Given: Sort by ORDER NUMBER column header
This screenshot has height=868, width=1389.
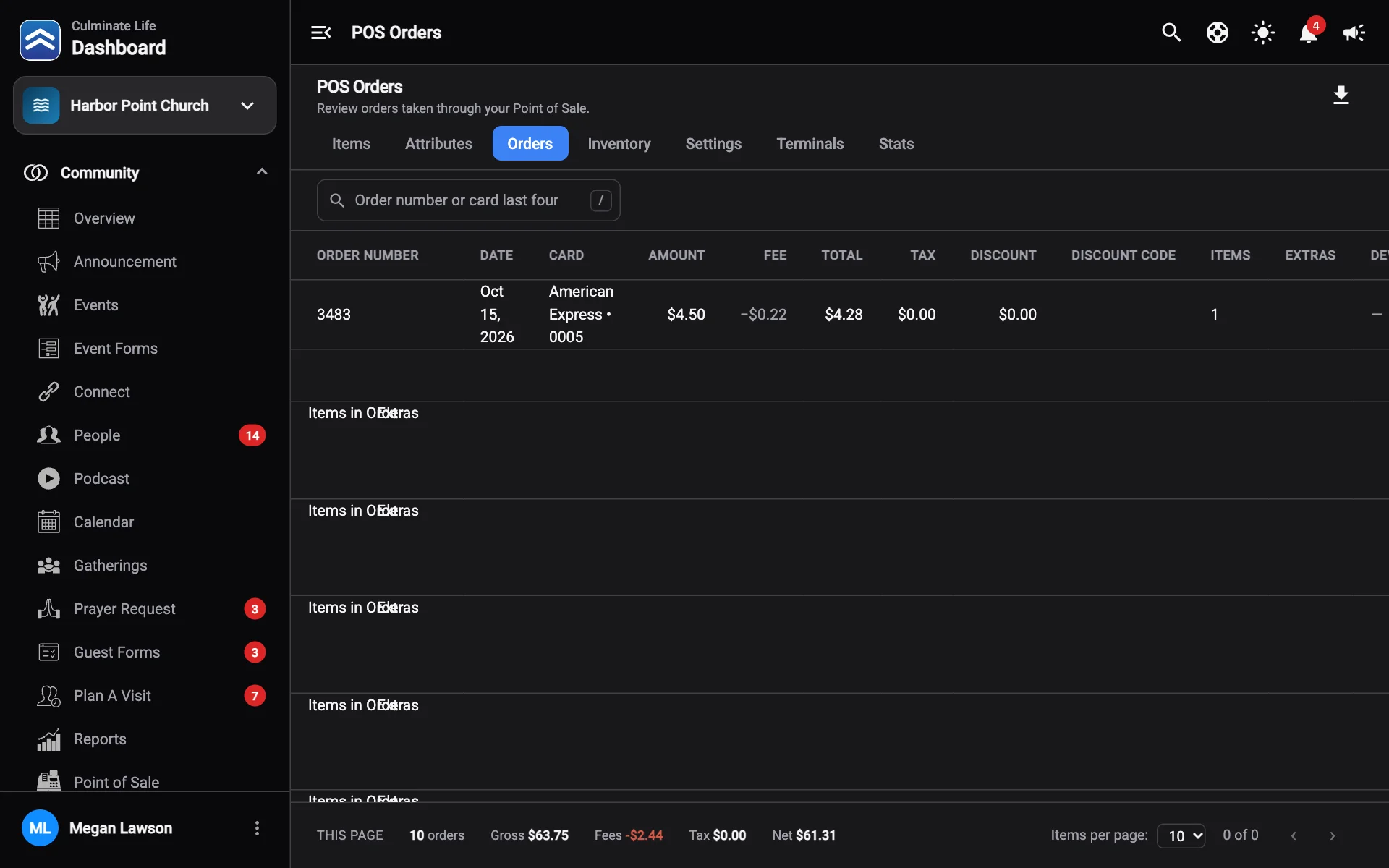Looking at the screenshot, I should click(x=368, y=255).
